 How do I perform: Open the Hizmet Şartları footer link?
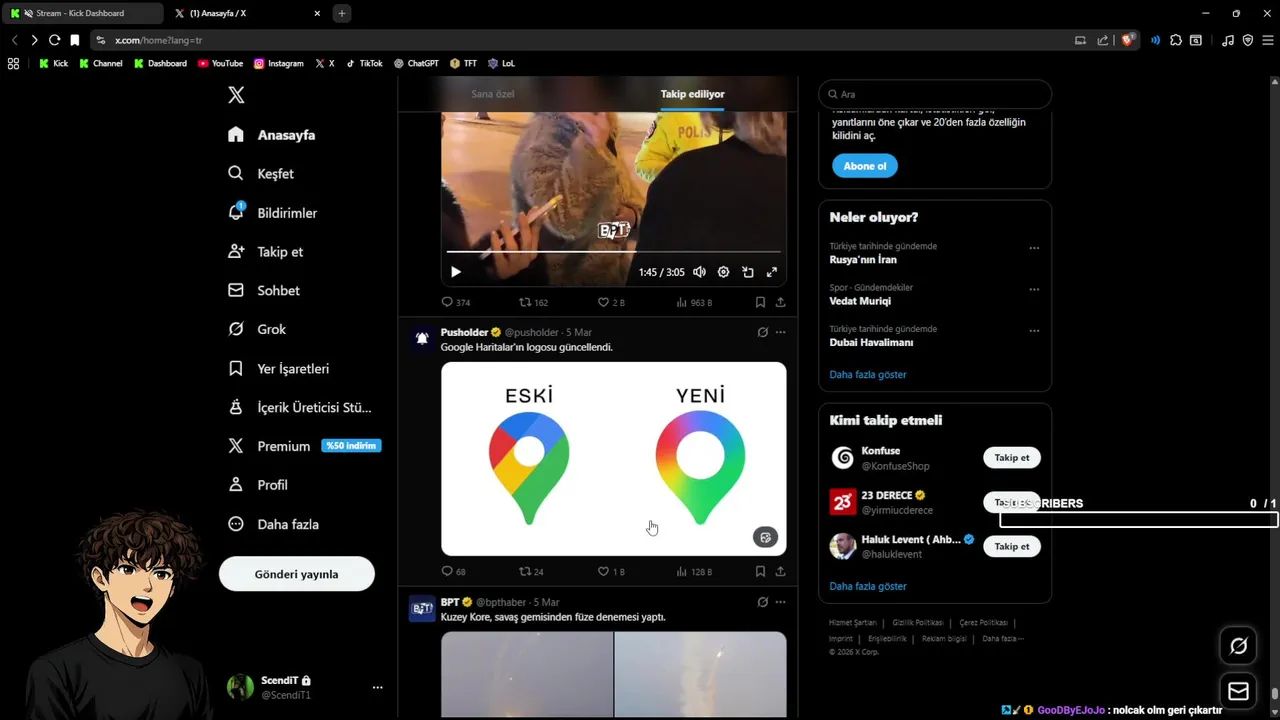[x=852, y=623]
